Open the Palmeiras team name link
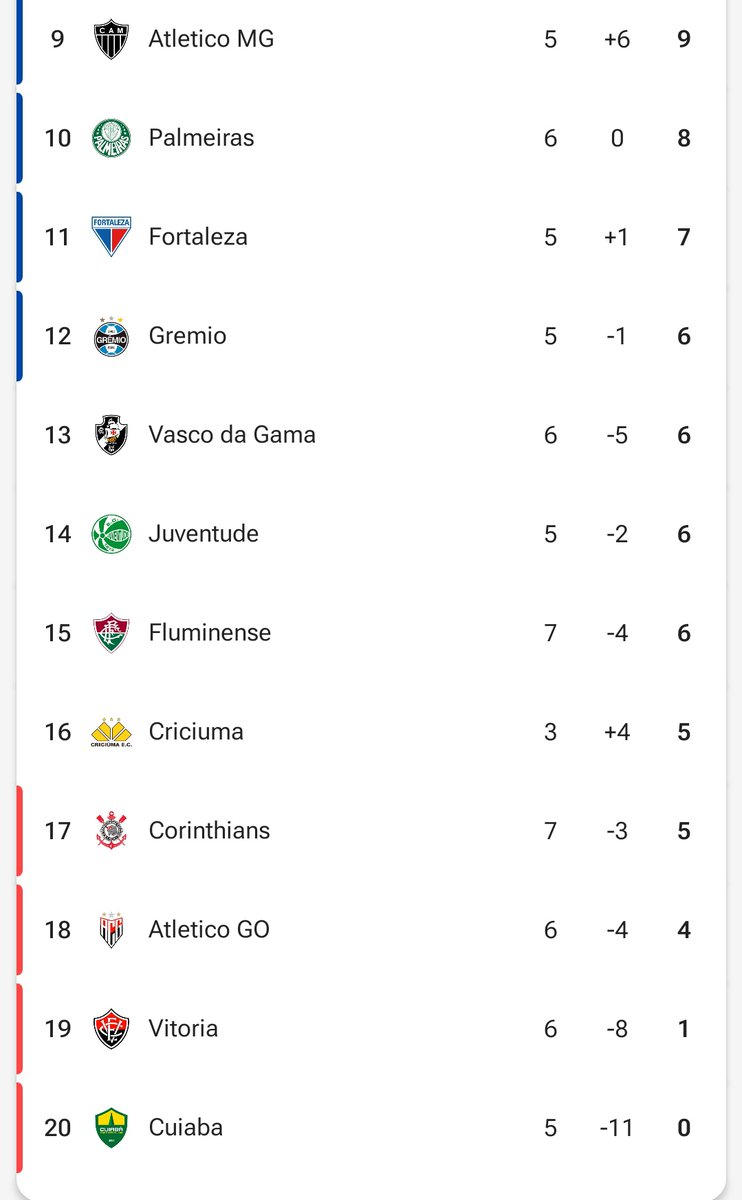This screenshot has height=1200, width=742. [201, 138]
